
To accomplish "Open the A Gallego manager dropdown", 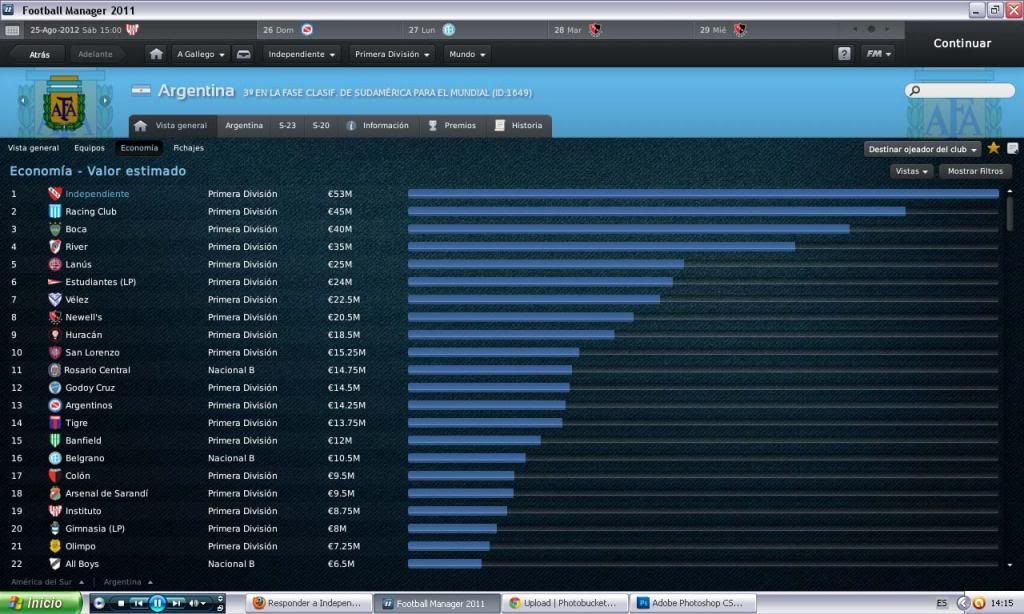I will [200, 54].
